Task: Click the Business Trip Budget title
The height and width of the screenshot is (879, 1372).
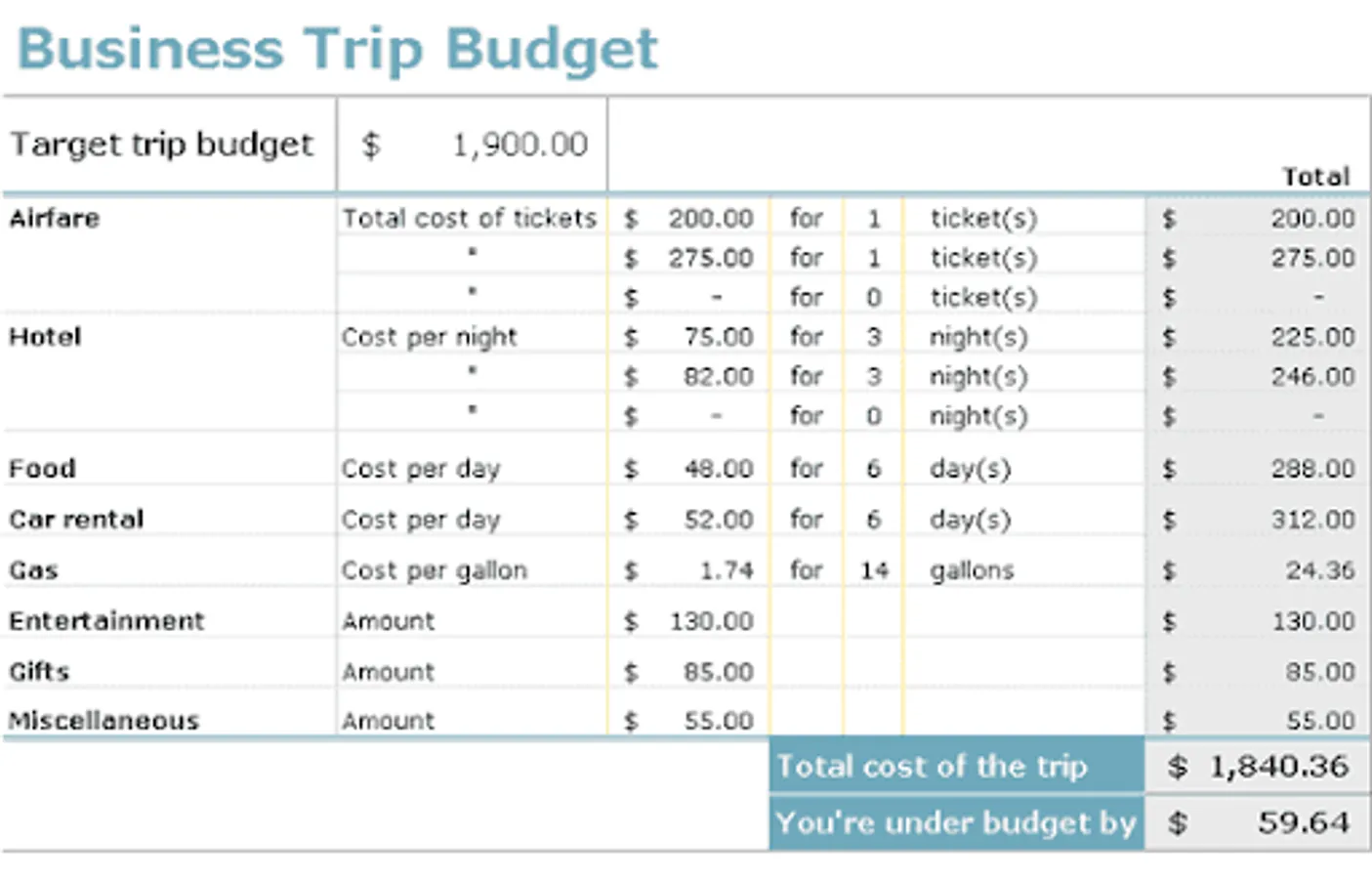Action: pyautogui.click(x=338, y=49)
